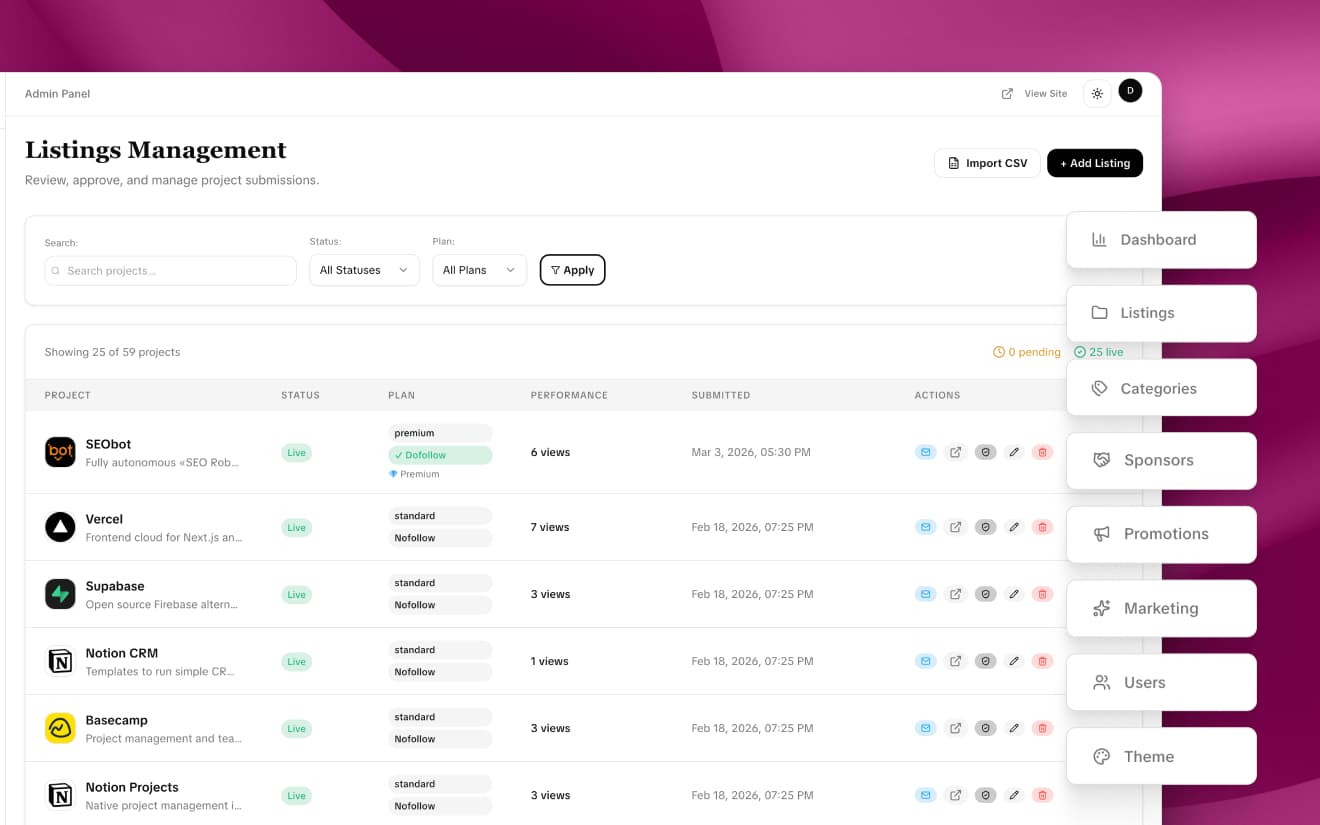Edit the Notion CRM listing with the pencil icon

click(1014, 660)
